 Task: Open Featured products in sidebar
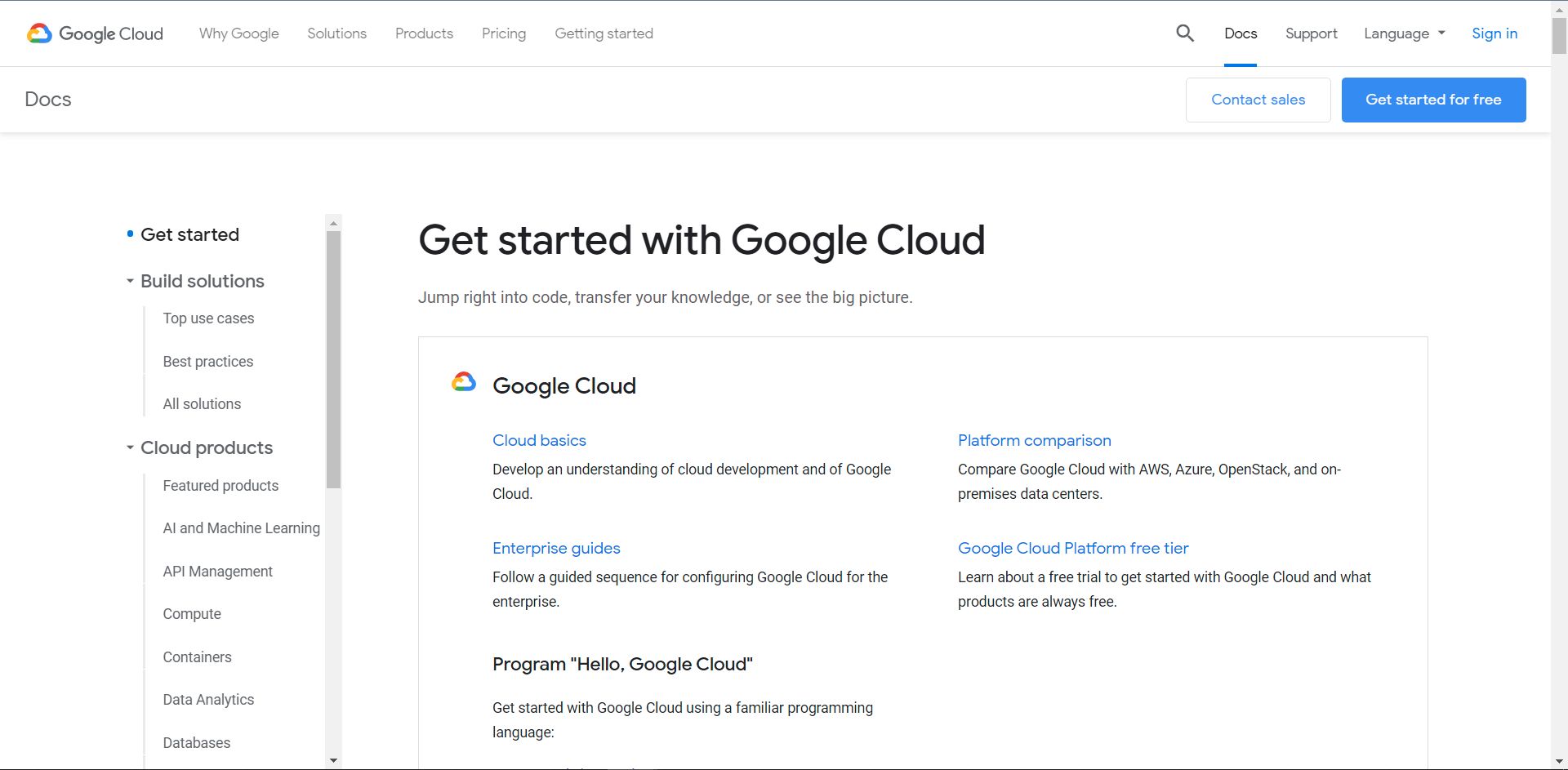pyautogui.click(x=220, y=486)
